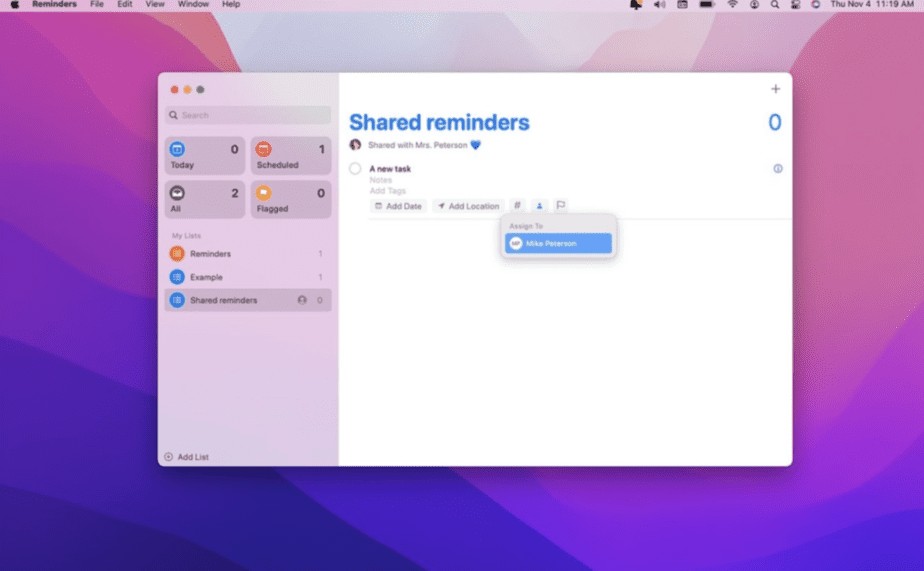Click the user account menu bar icon

click(754, 5)
